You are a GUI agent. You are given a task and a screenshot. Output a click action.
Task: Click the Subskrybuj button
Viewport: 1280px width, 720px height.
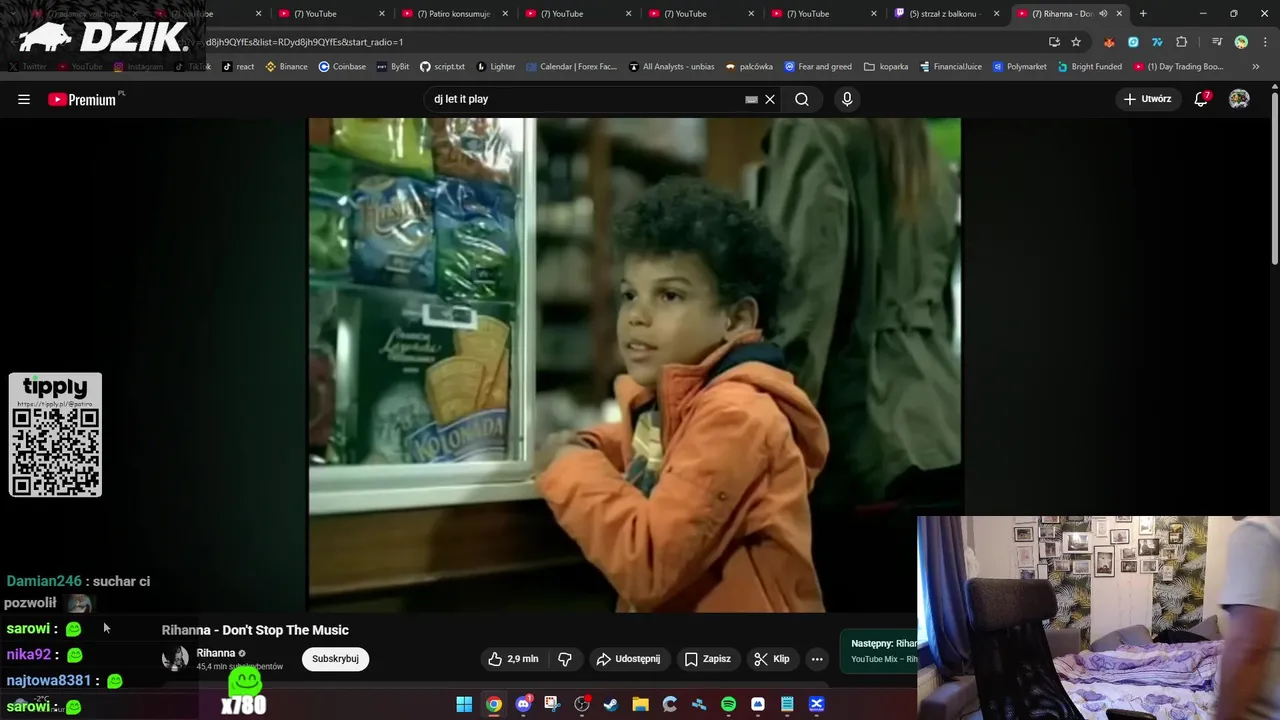tap(335, 659)
